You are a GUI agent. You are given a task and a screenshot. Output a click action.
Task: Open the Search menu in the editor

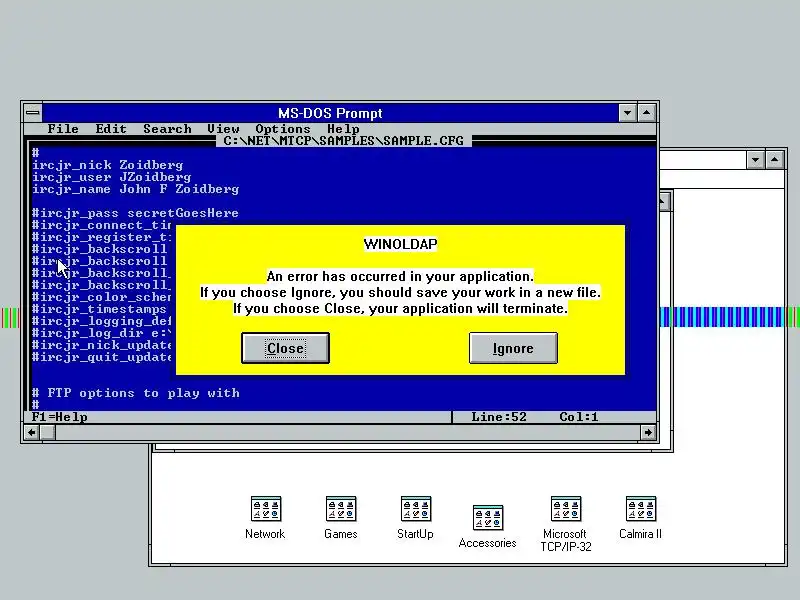coord(167,129)
